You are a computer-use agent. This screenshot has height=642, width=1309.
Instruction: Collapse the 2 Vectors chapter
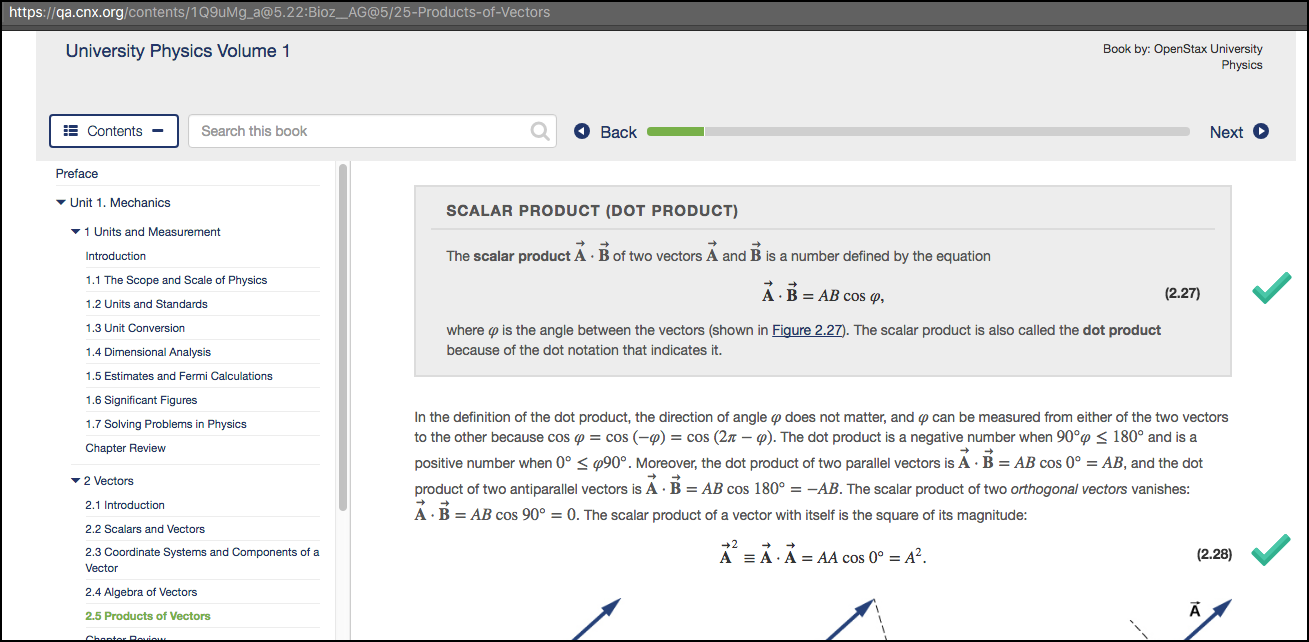pos(75,480)
